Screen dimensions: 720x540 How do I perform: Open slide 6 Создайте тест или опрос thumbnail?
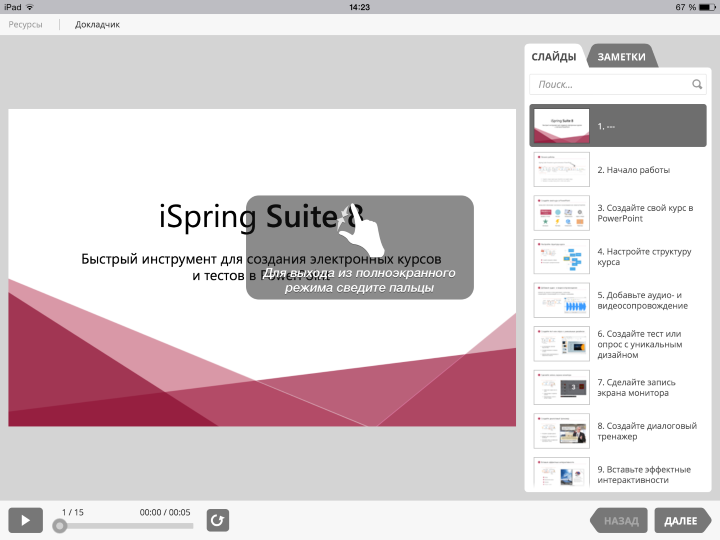click(562, 344)
